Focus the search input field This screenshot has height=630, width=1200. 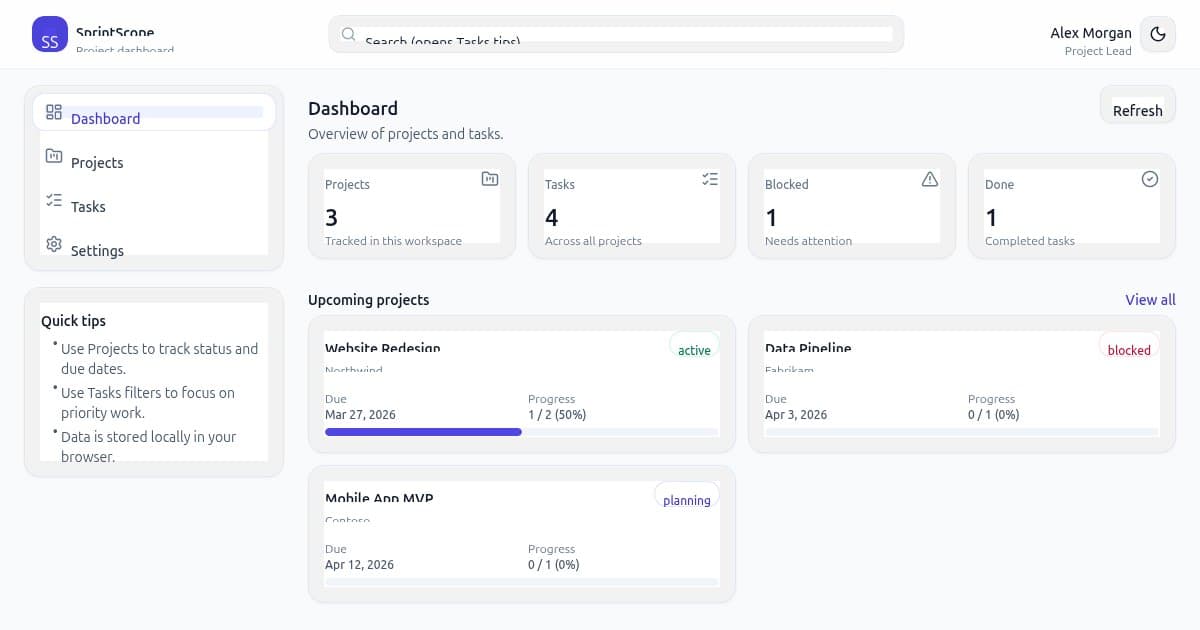tap(616, 34)
